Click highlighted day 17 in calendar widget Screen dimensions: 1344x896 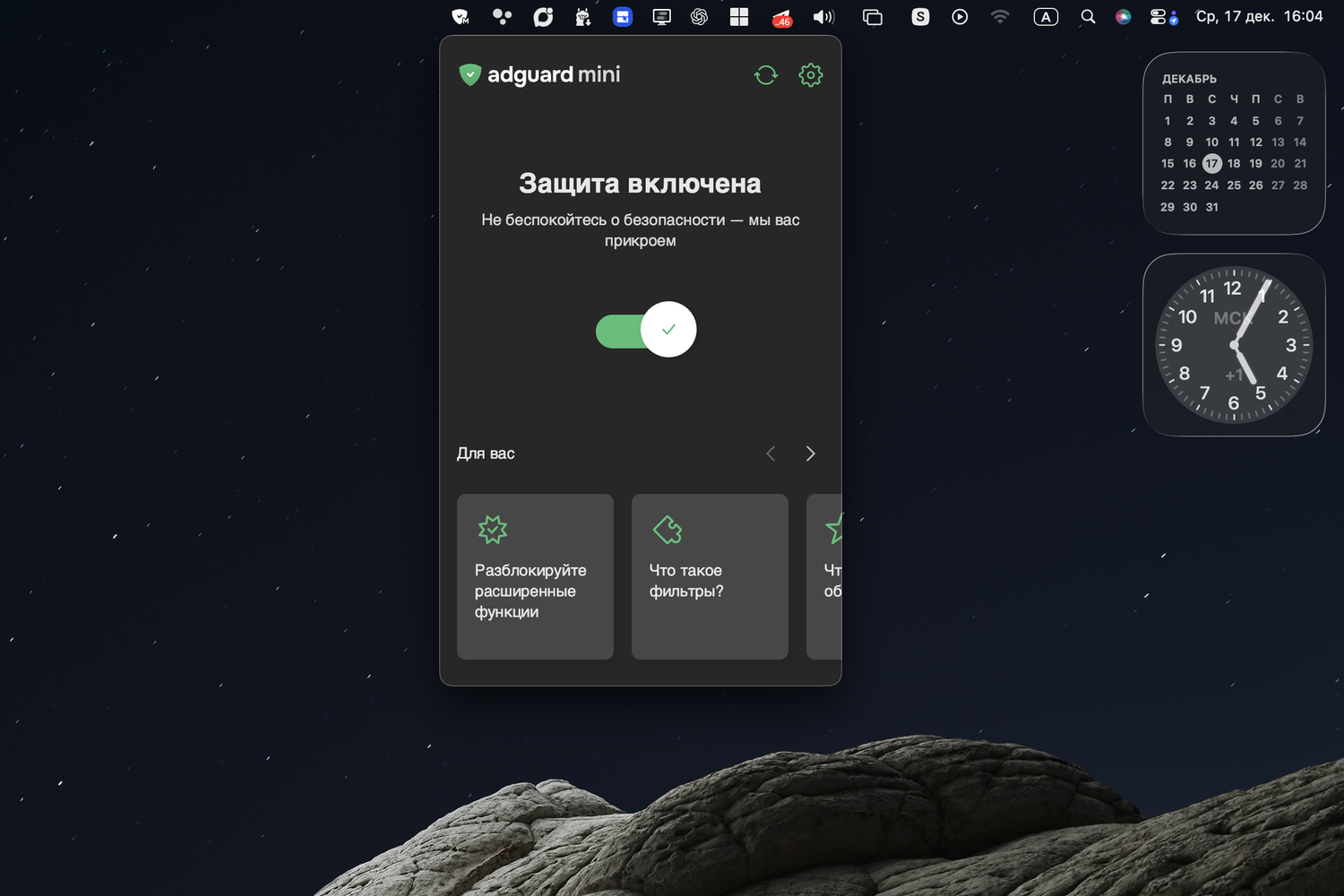click(1211, 164)
